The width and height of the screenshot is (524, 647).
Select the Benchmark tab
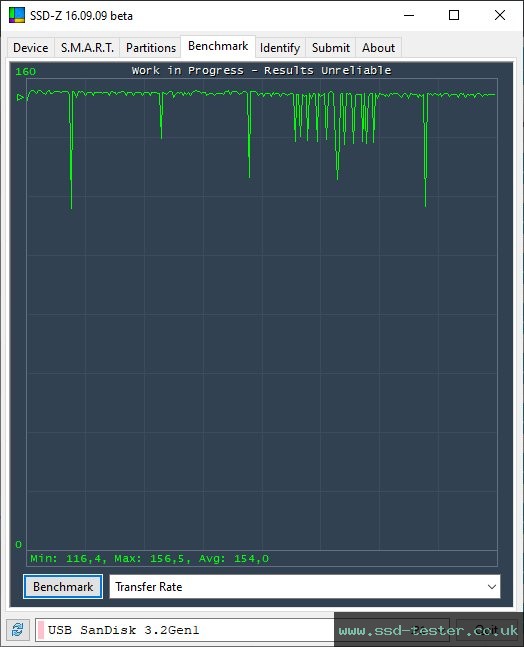pos(218,46)
